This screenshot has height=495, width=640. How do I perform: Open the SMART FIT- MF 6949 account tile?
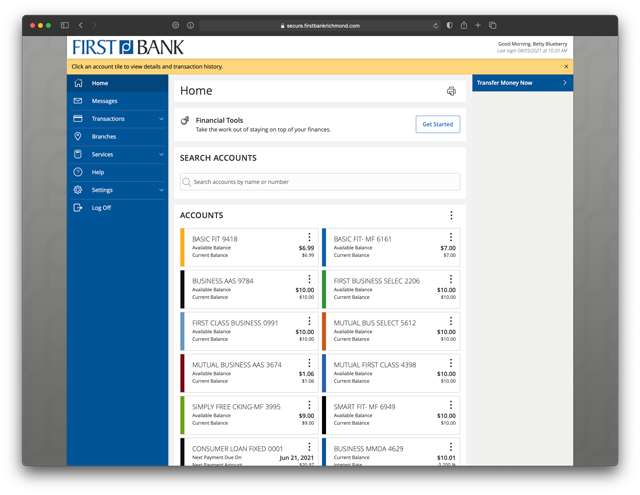click(x=380, y=414)
